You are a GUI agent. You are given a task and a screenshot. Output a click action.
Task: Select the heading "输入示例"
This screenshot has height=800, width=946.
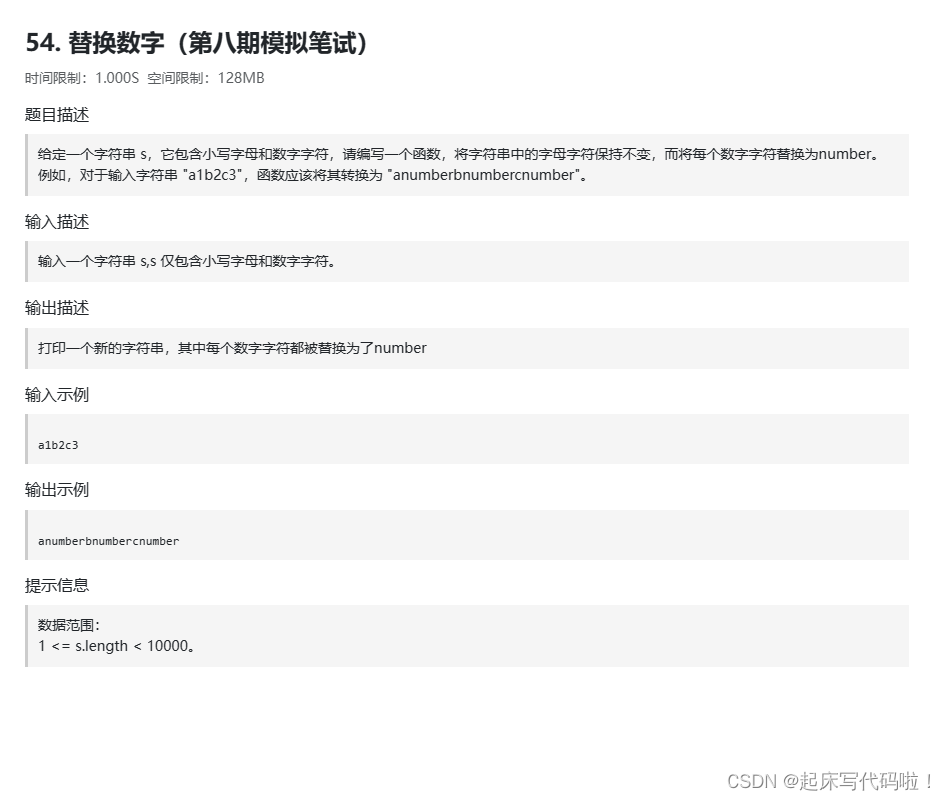pyautogui.click(x=57, y=395)
